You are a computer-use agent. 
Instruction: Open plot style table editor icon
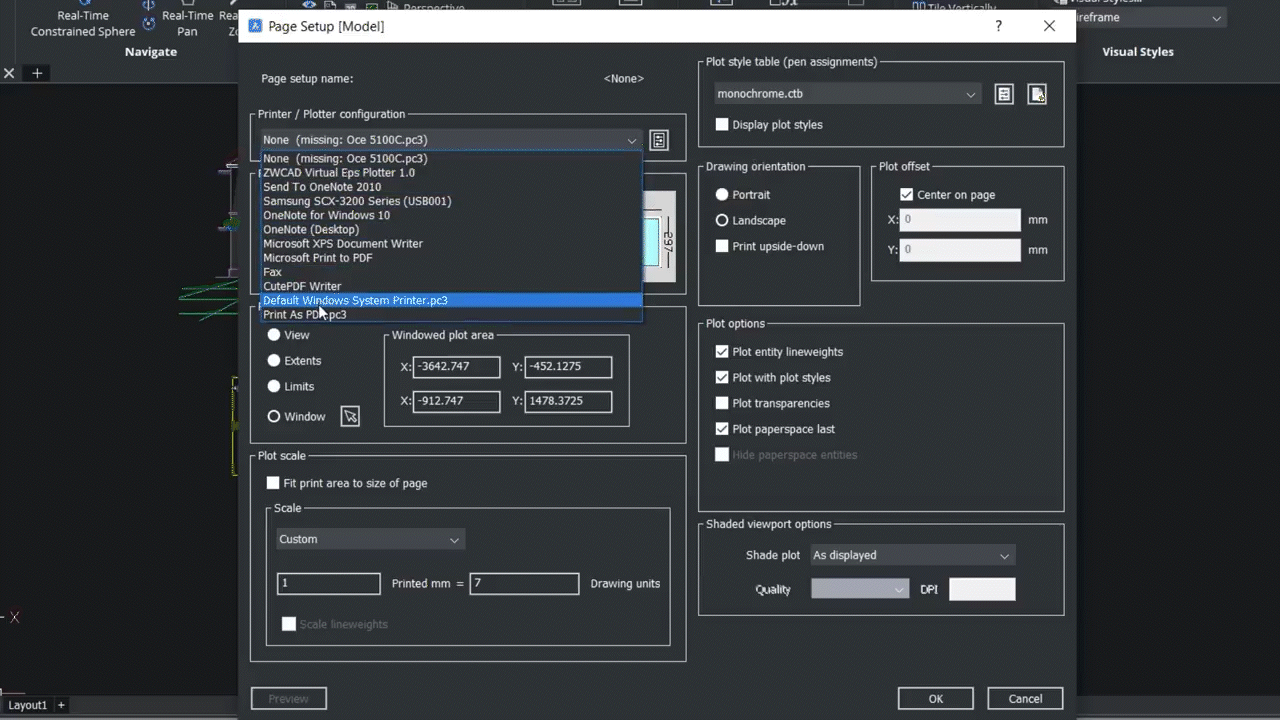[1004, 94]
